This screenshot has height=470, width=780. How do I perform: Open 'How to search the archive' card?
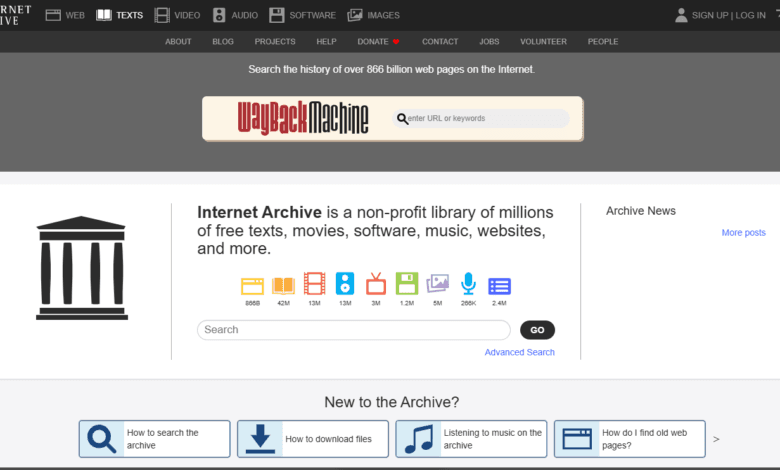(154, 439)
